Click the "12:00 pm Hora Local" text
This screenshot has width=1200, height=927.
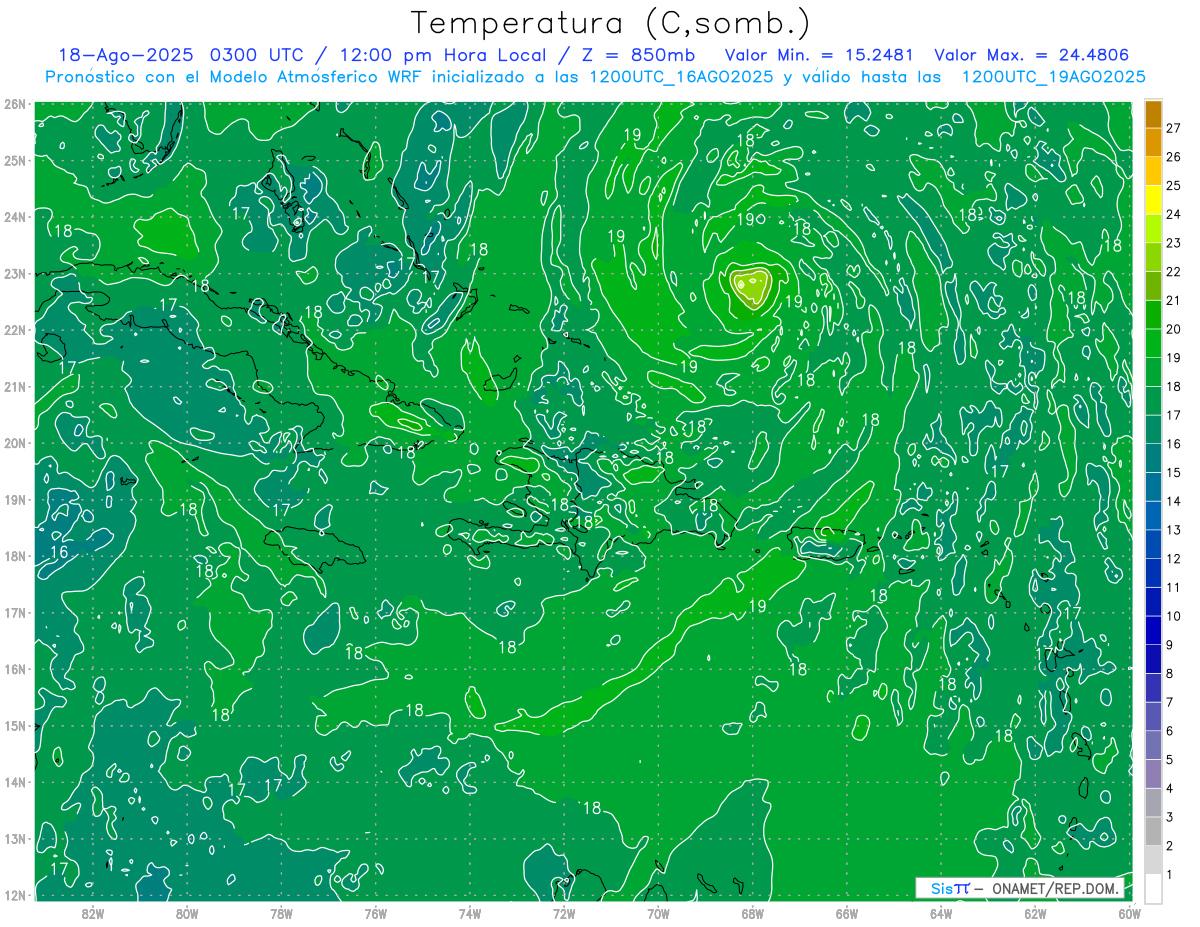coord(444,55)
